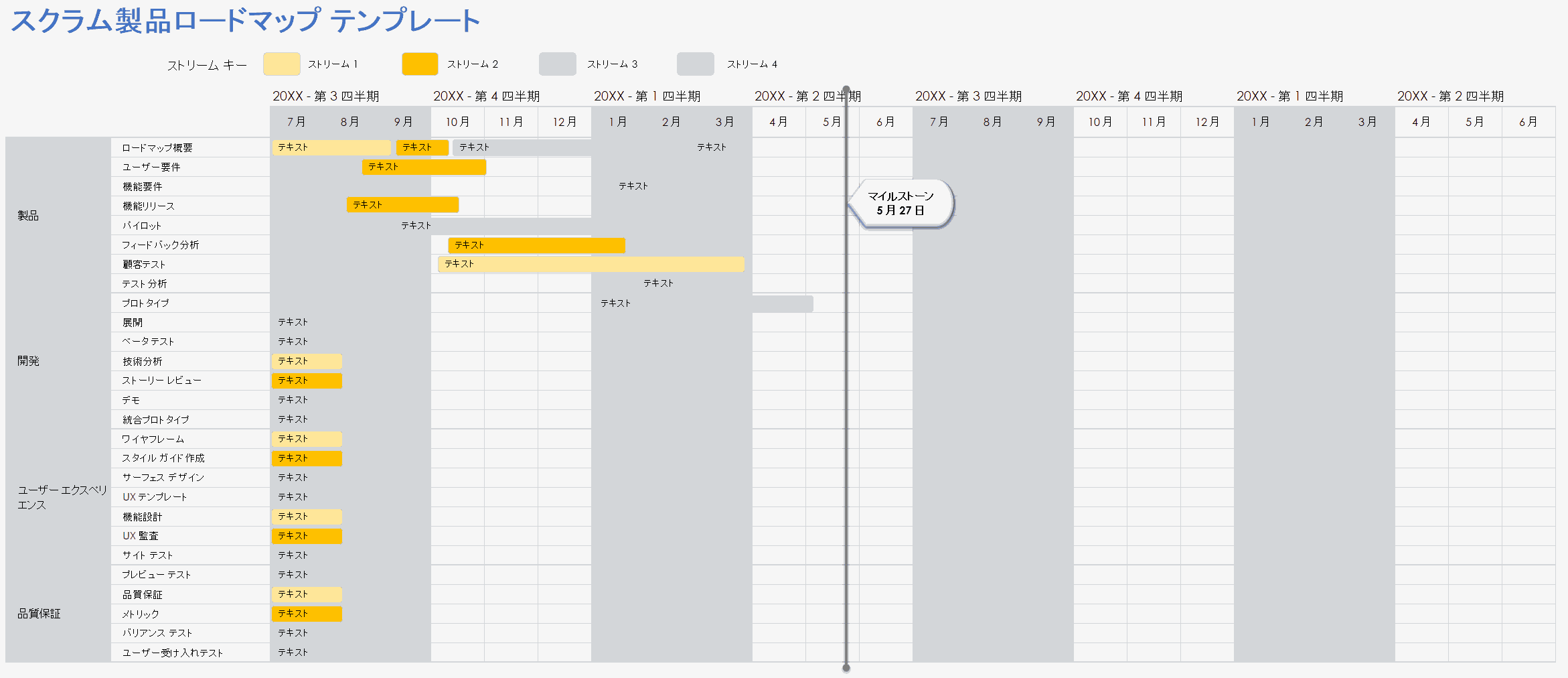
Task: Select the テスト分析 row label
Action: [x=145, y=283]
